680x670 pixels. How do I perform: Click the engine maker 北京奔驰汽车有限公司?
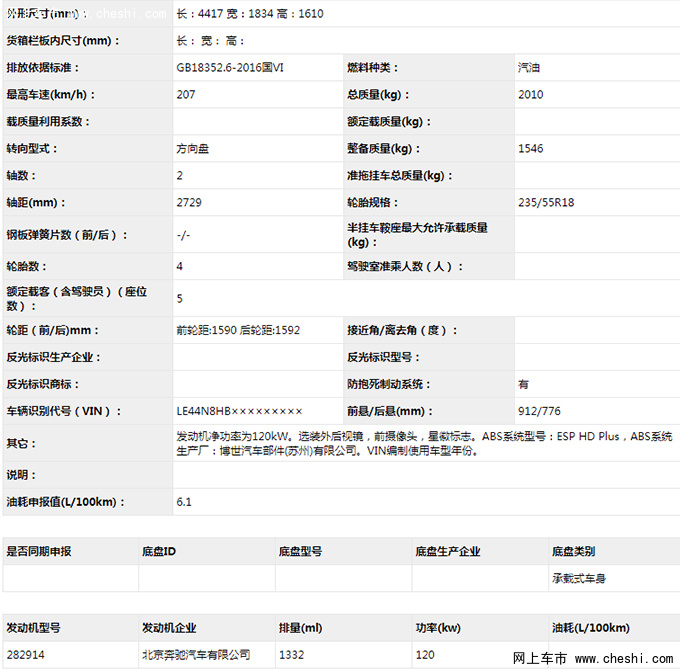coord(196,655)
